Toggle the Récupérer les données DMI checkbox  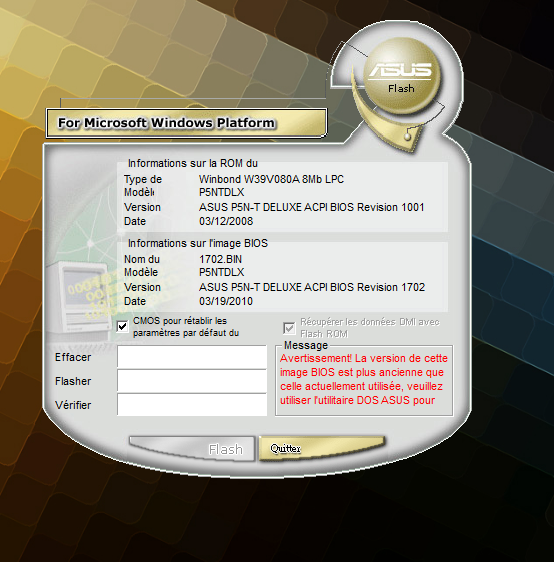(289, 328)
